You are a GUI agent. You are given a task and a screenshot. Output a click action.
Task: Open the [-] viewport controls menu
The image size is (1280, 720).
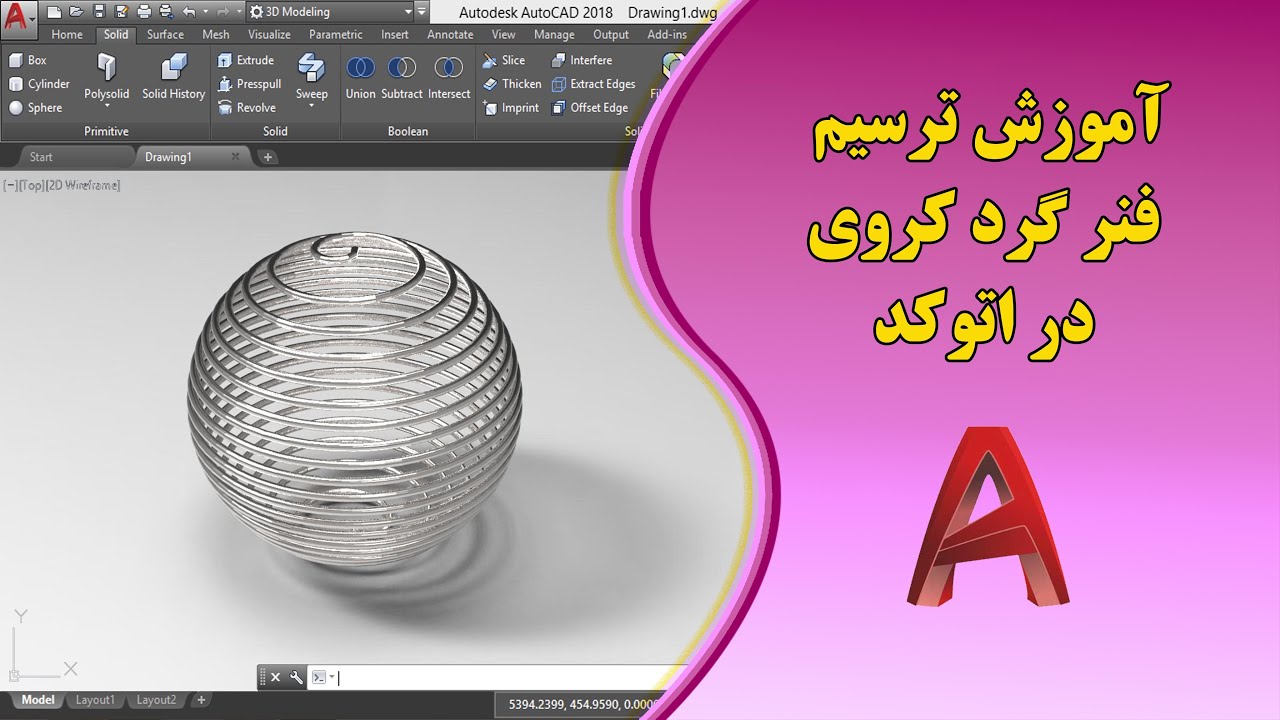9,185
